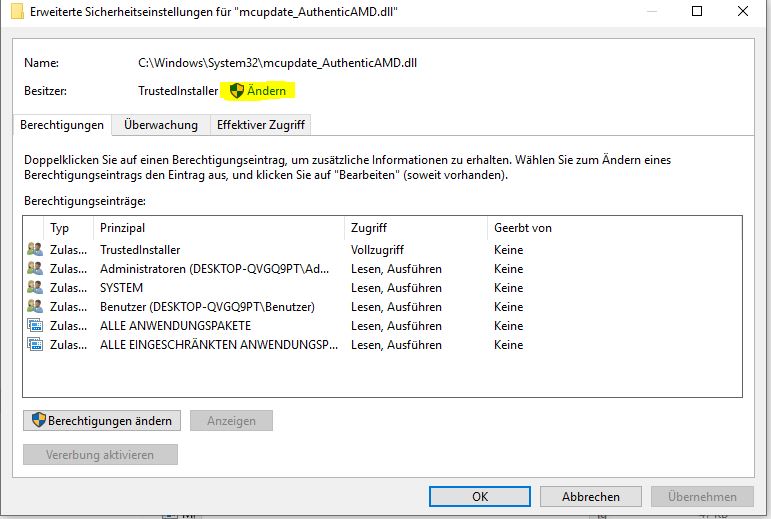The image size is (771, 519).
Task: Select the Benutzer (DESKTOP-QVGQ9PT\Benutzer) entry
Action: coord(382,307)
